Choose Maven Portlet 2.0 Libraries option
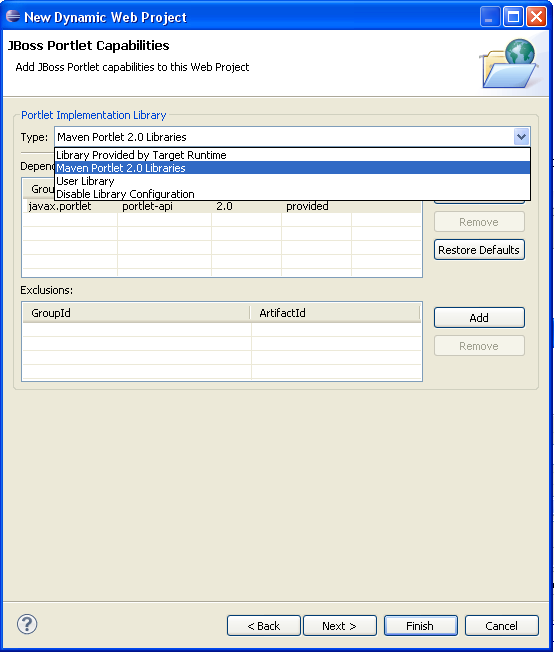554x652 pixels. click(292, 168)
